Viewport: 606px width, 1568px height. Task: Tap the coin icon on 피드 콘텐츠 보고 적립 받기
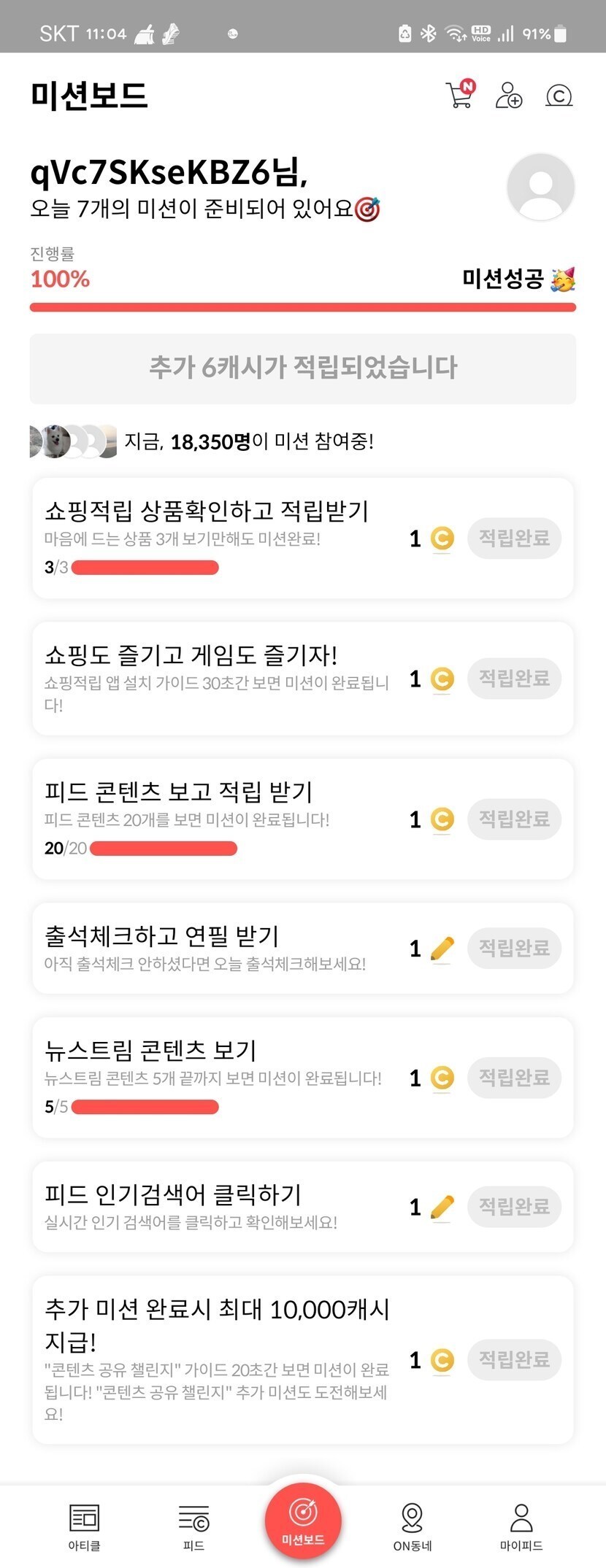tap(442, 819)
